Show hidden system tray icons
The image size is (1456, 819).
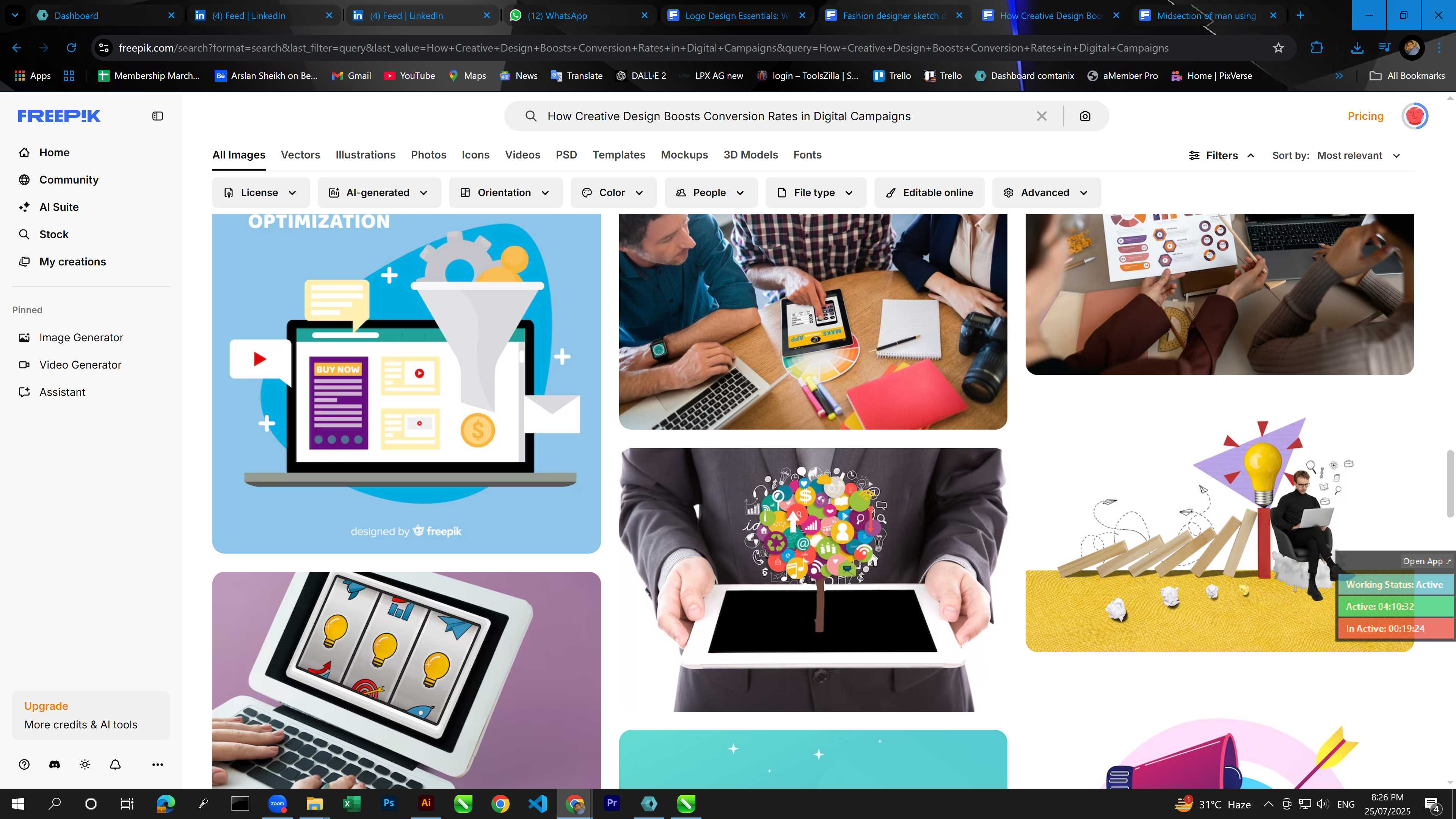(1268, 804)
